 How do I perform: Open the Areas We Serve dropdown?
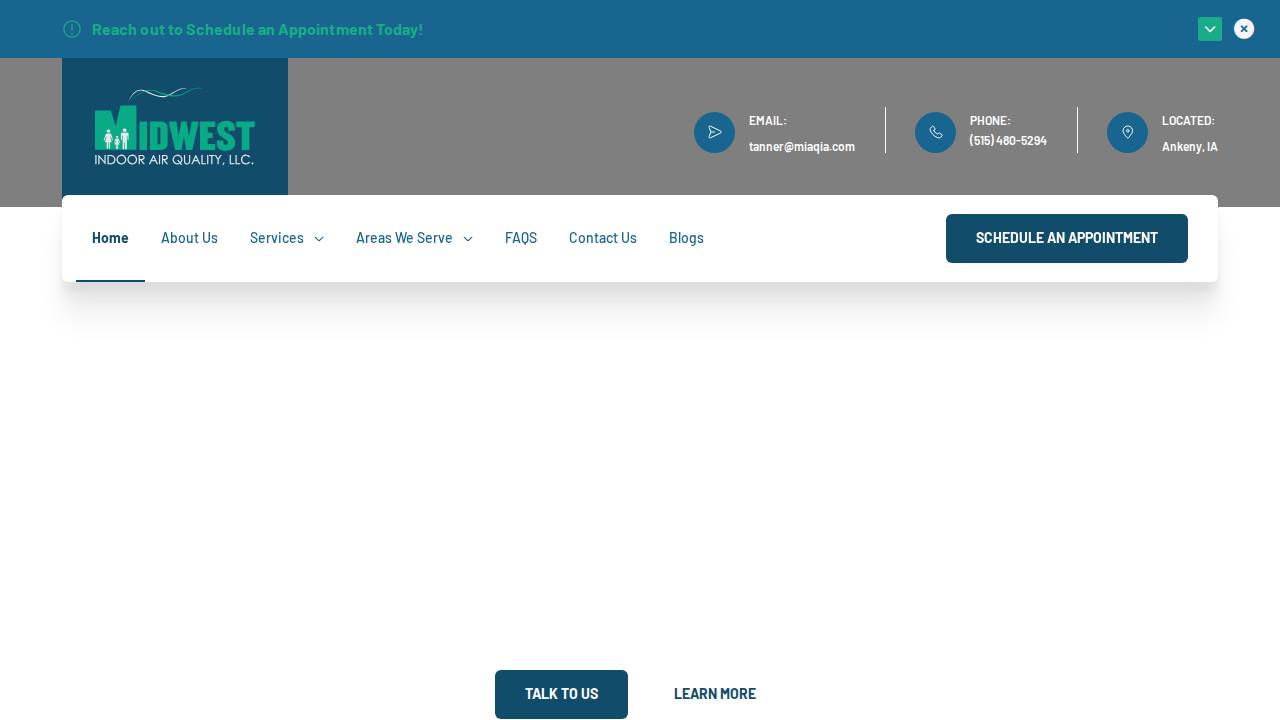point(404,238)
